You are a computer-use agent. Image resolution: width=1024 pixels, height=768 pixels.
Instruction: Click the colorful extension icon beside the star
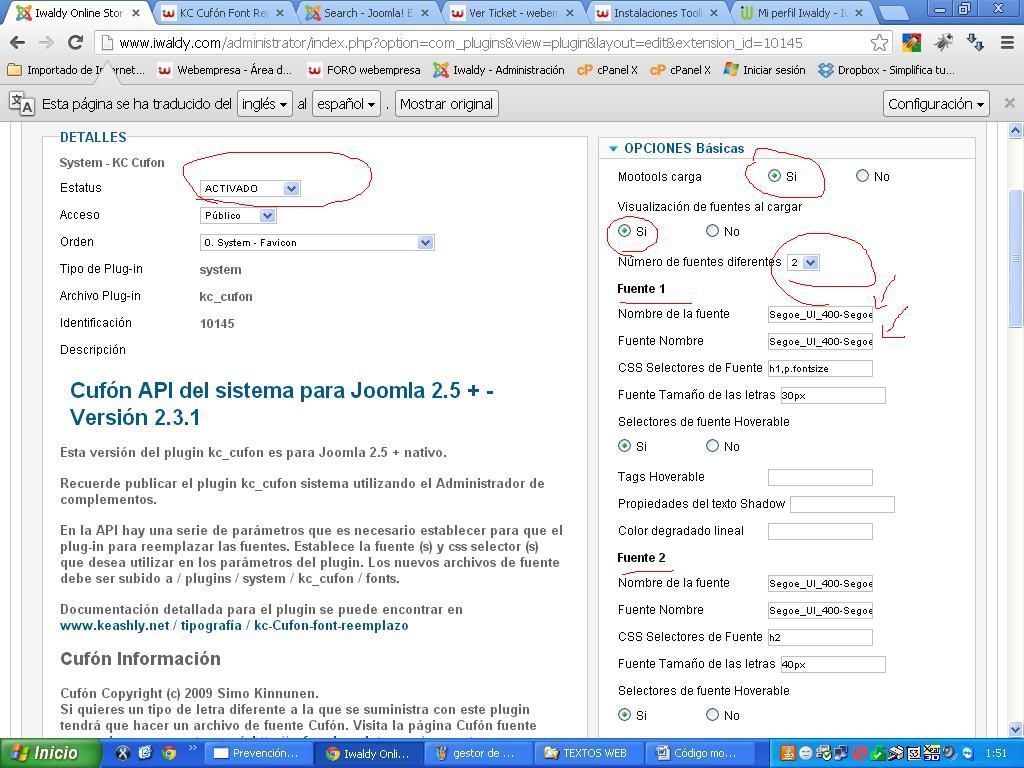pos(911,43)
